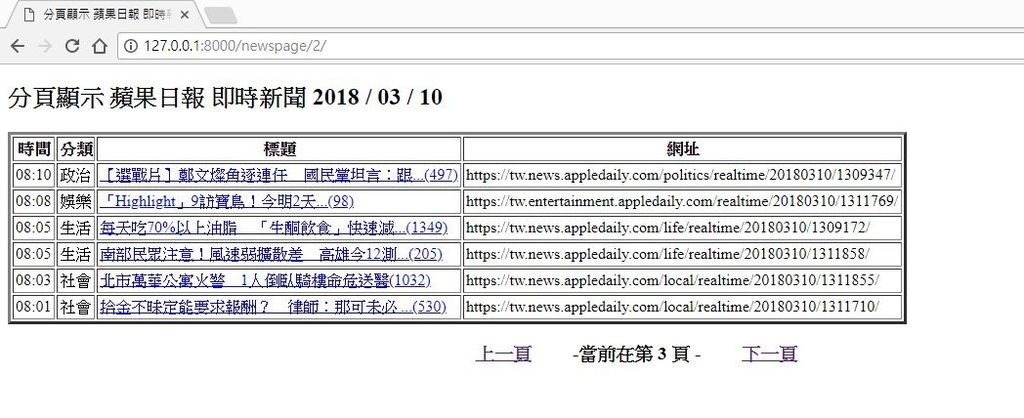
Task: Click the local/realtime/20180310/1311710 URL text
Action: (673, 306)
